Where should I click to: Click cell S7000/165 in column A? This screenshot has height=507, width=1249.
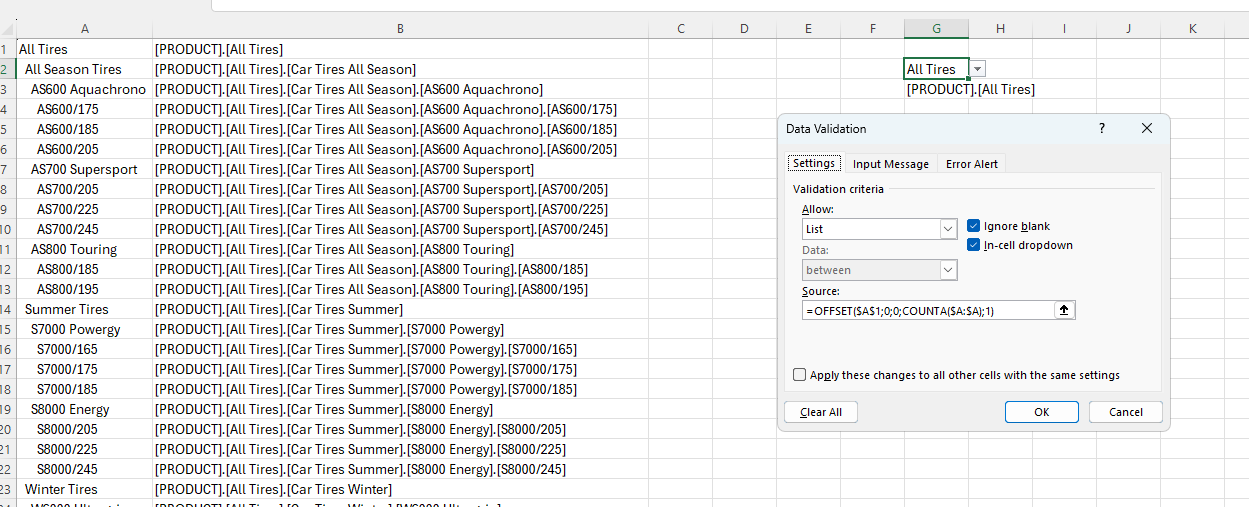[x=84, y=349]
